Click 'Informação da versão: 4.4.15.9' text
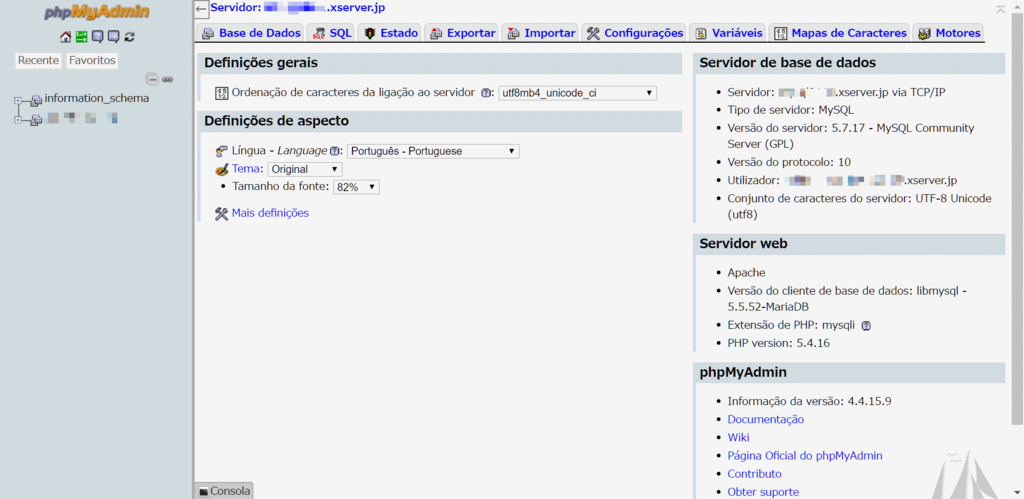 pos(809,401)
